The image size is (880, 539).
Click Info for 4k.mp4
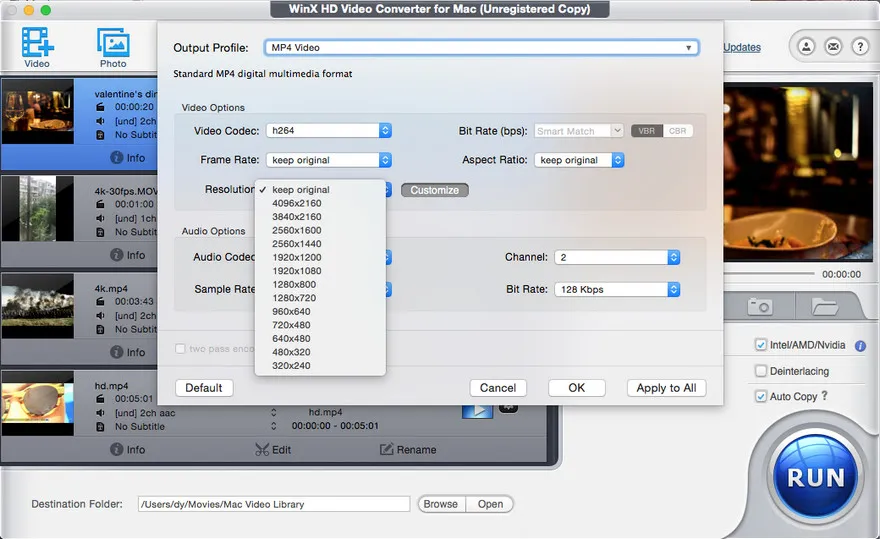[x=127, y=352]
